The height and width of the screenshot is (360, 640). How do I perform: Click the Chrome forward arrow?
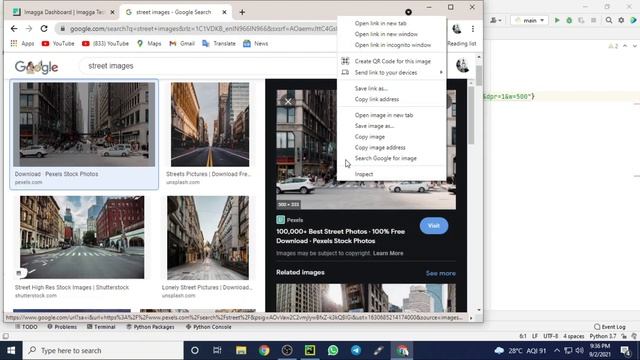[29, 29]
